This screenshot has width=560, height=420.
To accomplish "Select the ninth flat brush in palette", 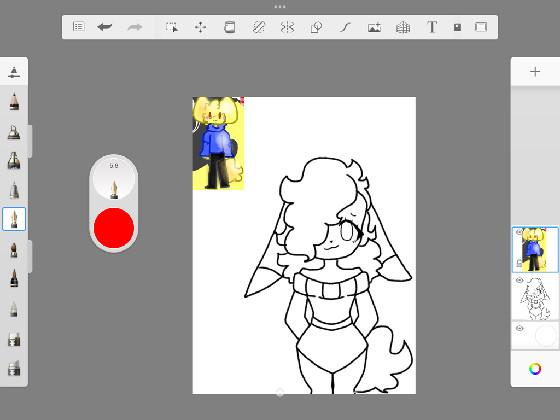I will pyautogui.click(x=14, y=339).
